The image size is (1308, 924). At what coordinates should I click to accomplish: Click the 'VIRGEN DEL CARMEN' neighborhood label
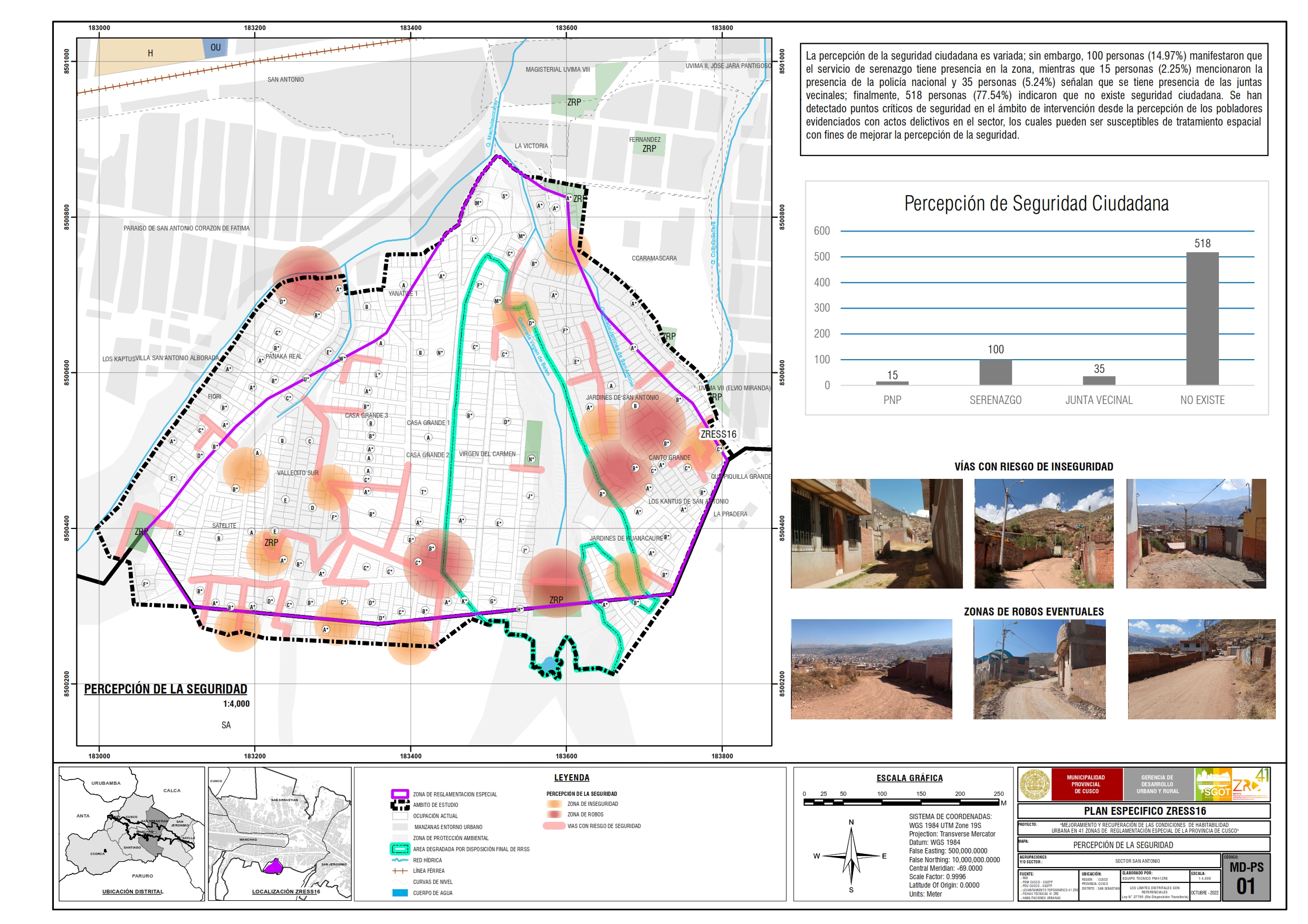[487, 454]
